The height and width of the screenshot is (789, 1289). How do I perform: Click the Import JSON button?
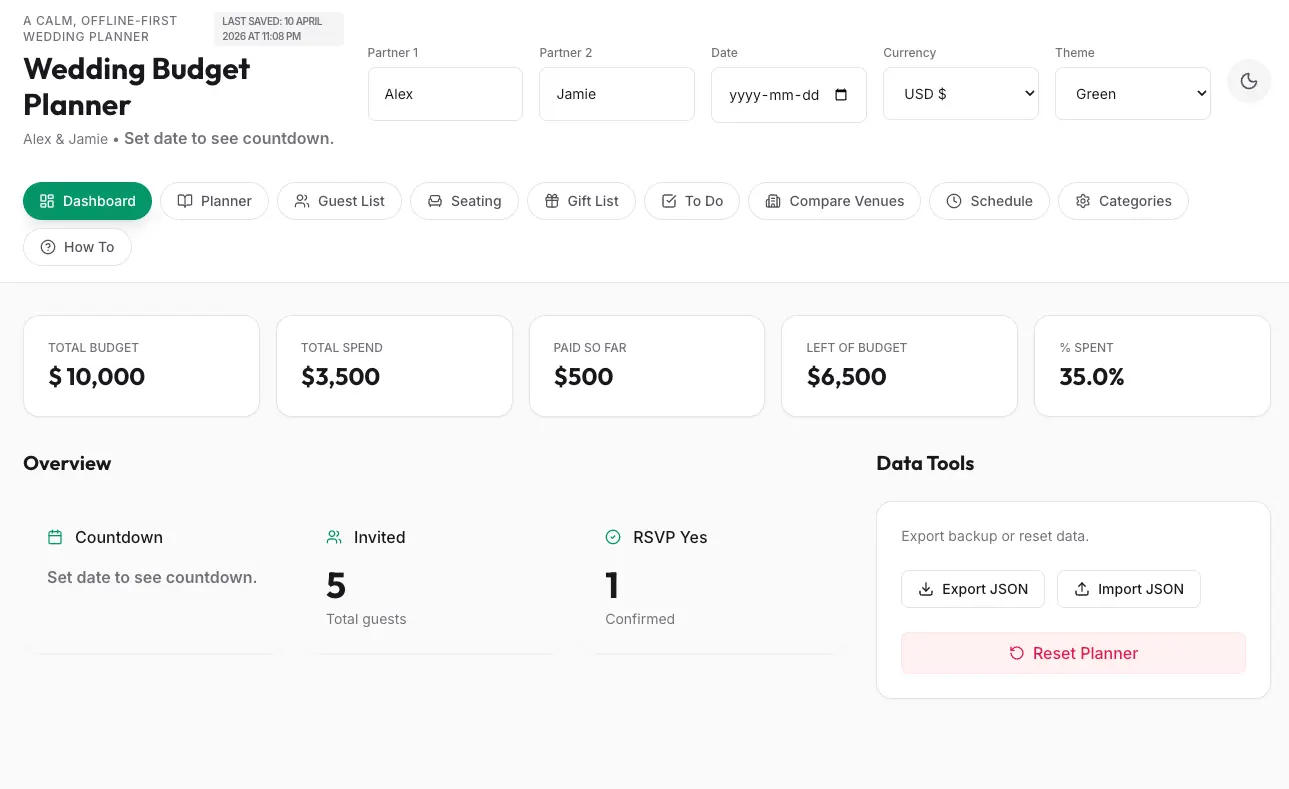1128,589
